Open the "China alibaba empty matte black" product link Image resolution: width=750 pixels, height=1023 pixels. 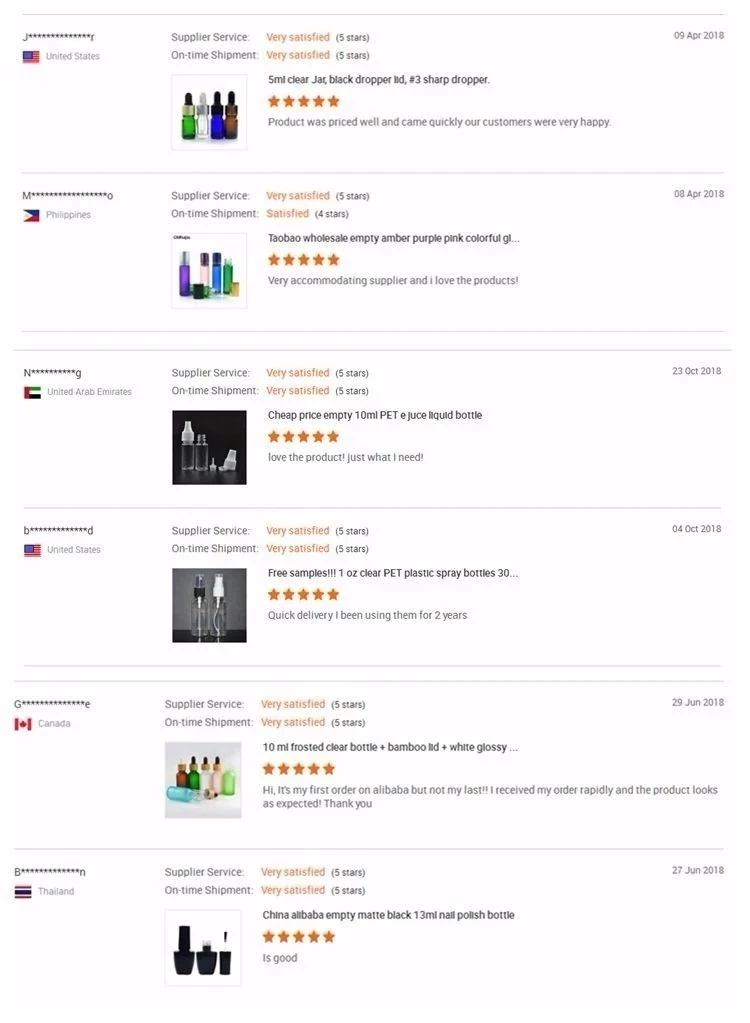point(388,915)
